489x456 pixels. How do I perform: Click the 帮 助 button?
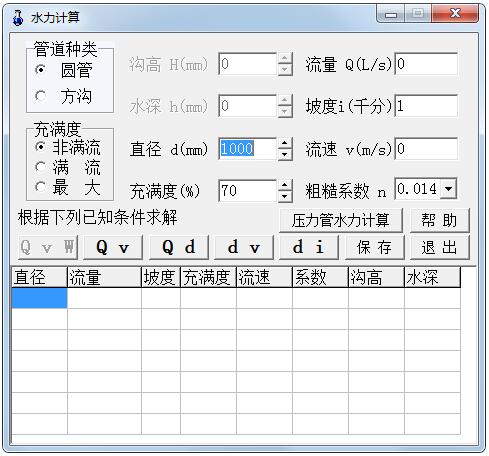(439, 220)
